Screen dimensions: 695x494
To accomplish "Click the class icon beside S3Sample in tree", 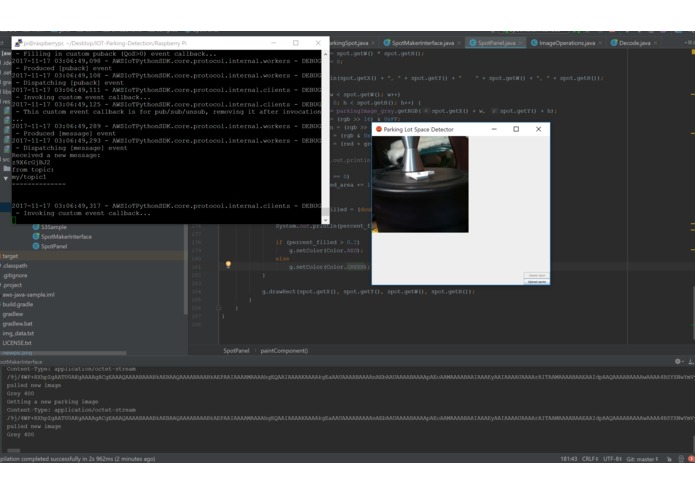I will pos(36,227).
